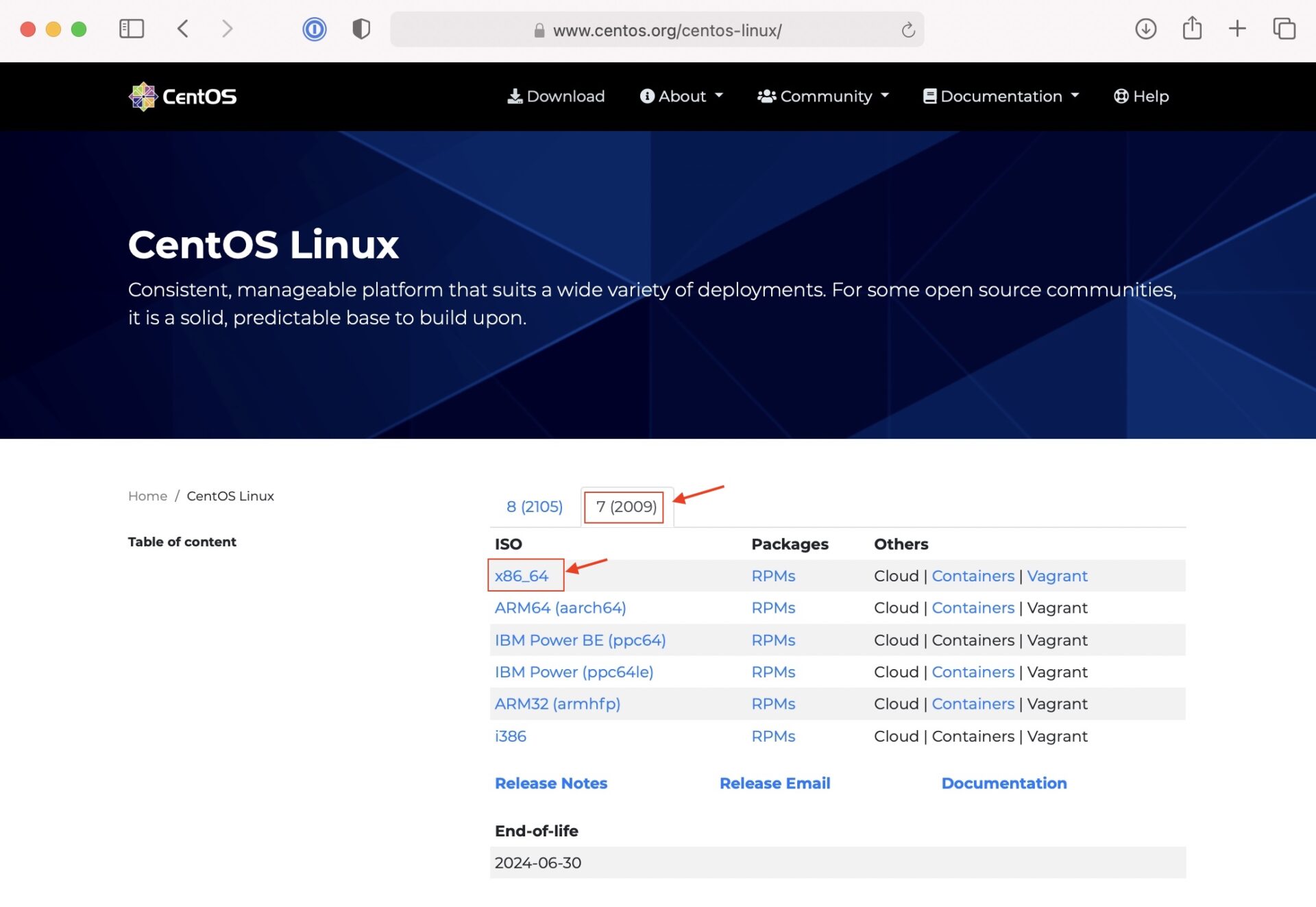Viewport: 1316px width, 907px height.
Task: Click the address bar URL field
Action: [x=657, y=29]
